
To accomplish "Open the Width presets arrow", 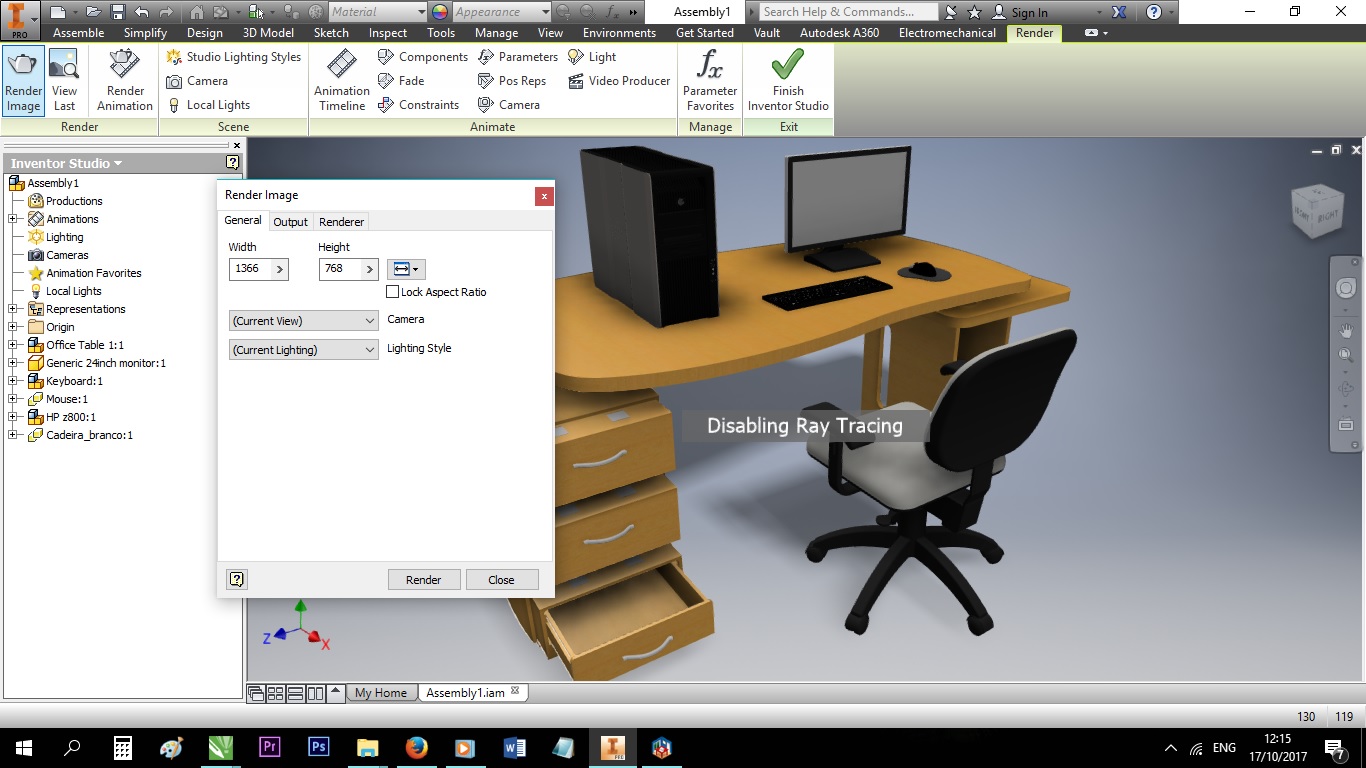I will point(279,269).
